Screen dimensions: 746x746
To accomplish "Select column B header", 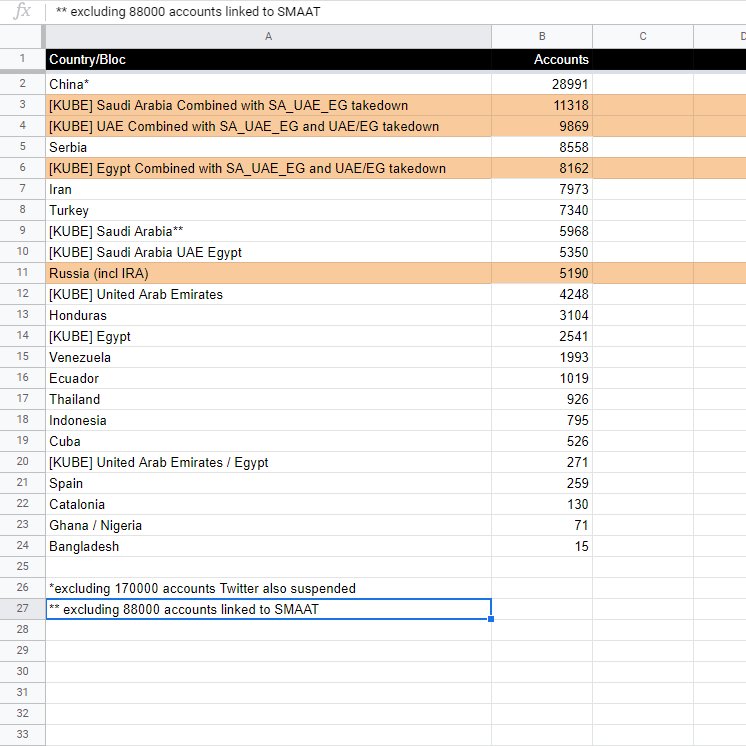I will click(542, 37).
